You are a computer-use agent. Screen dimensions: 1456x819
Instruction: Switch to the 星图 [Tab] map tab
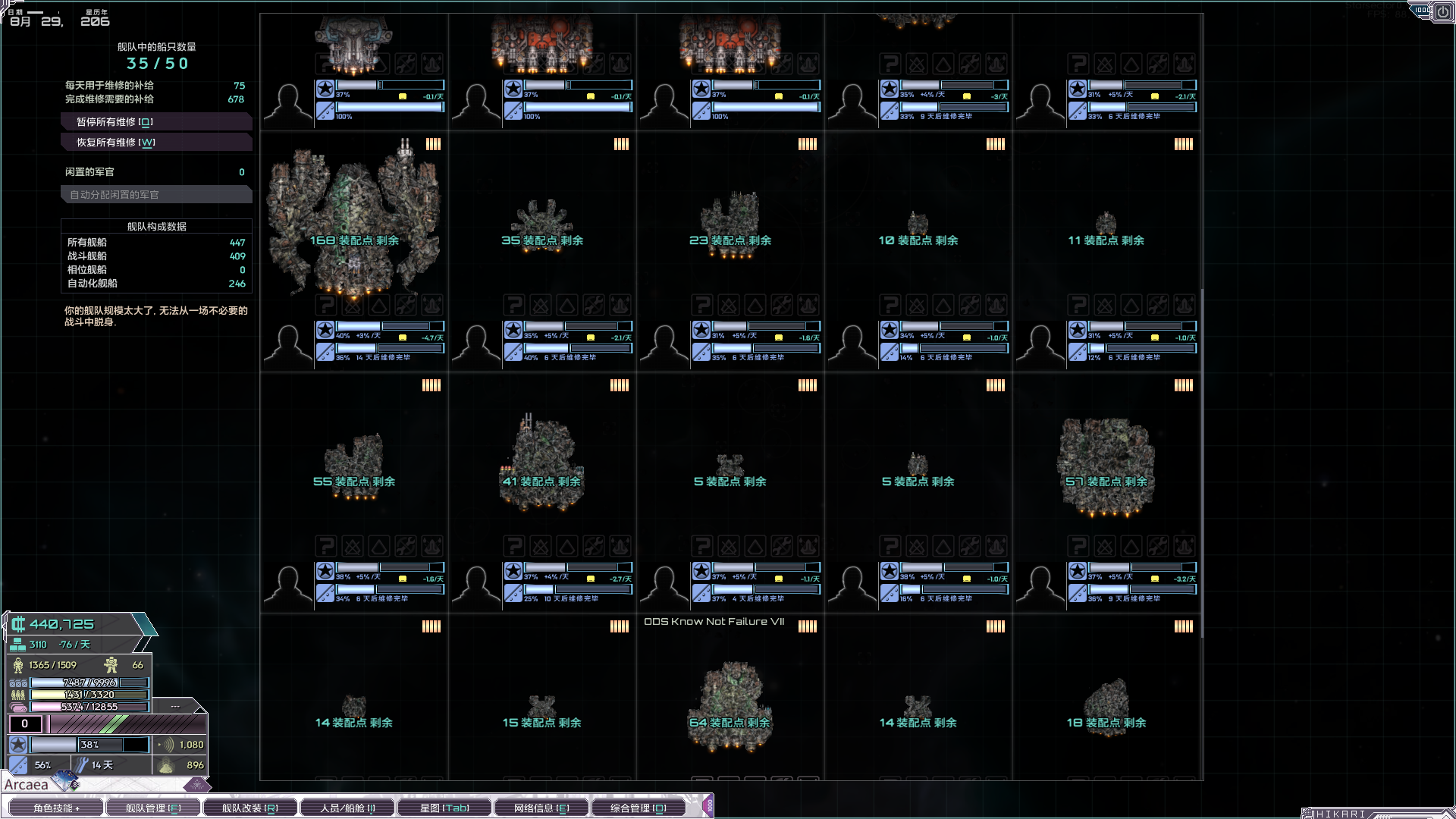pos(444,808)
